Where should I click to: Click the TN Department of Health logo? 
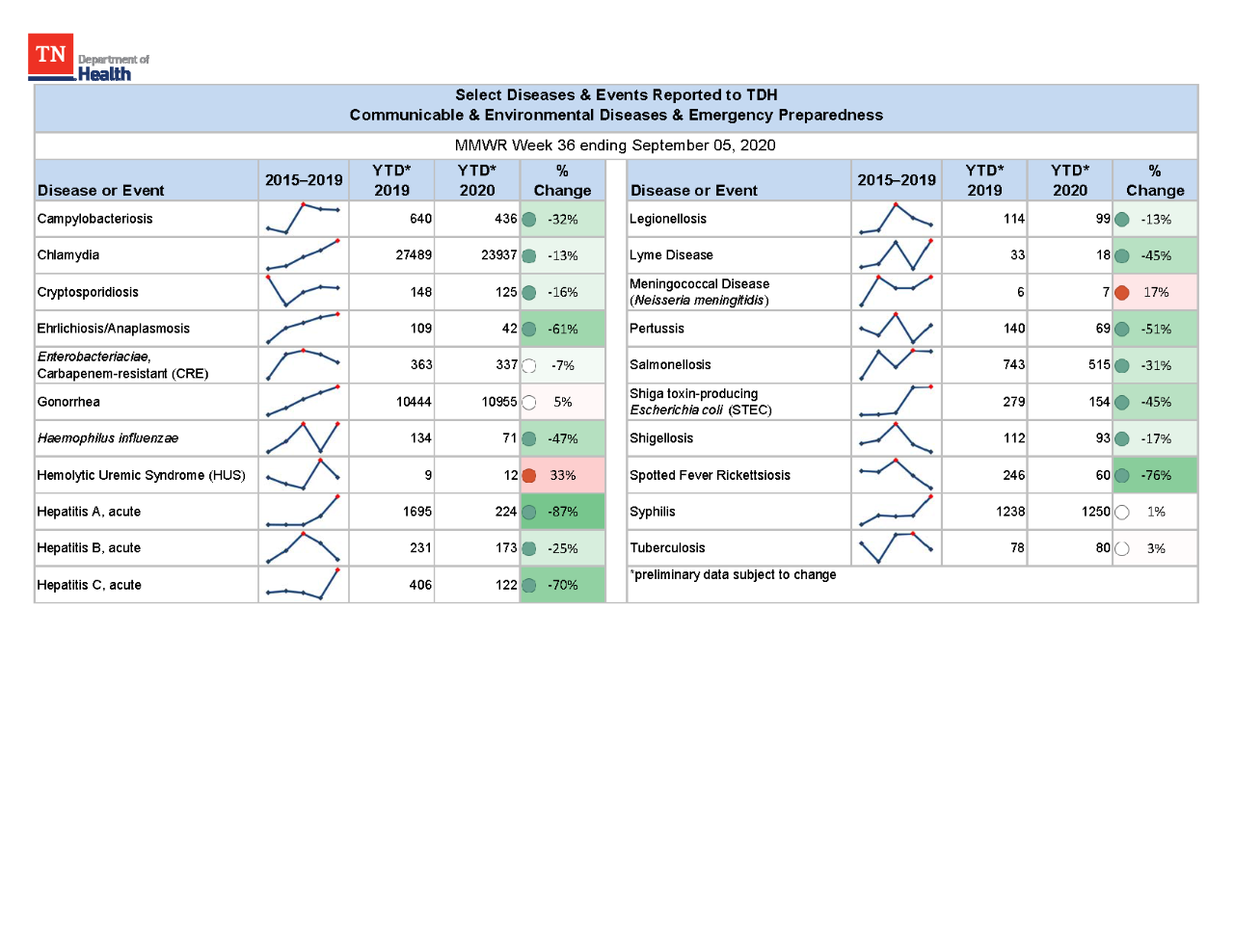(89, 59)
